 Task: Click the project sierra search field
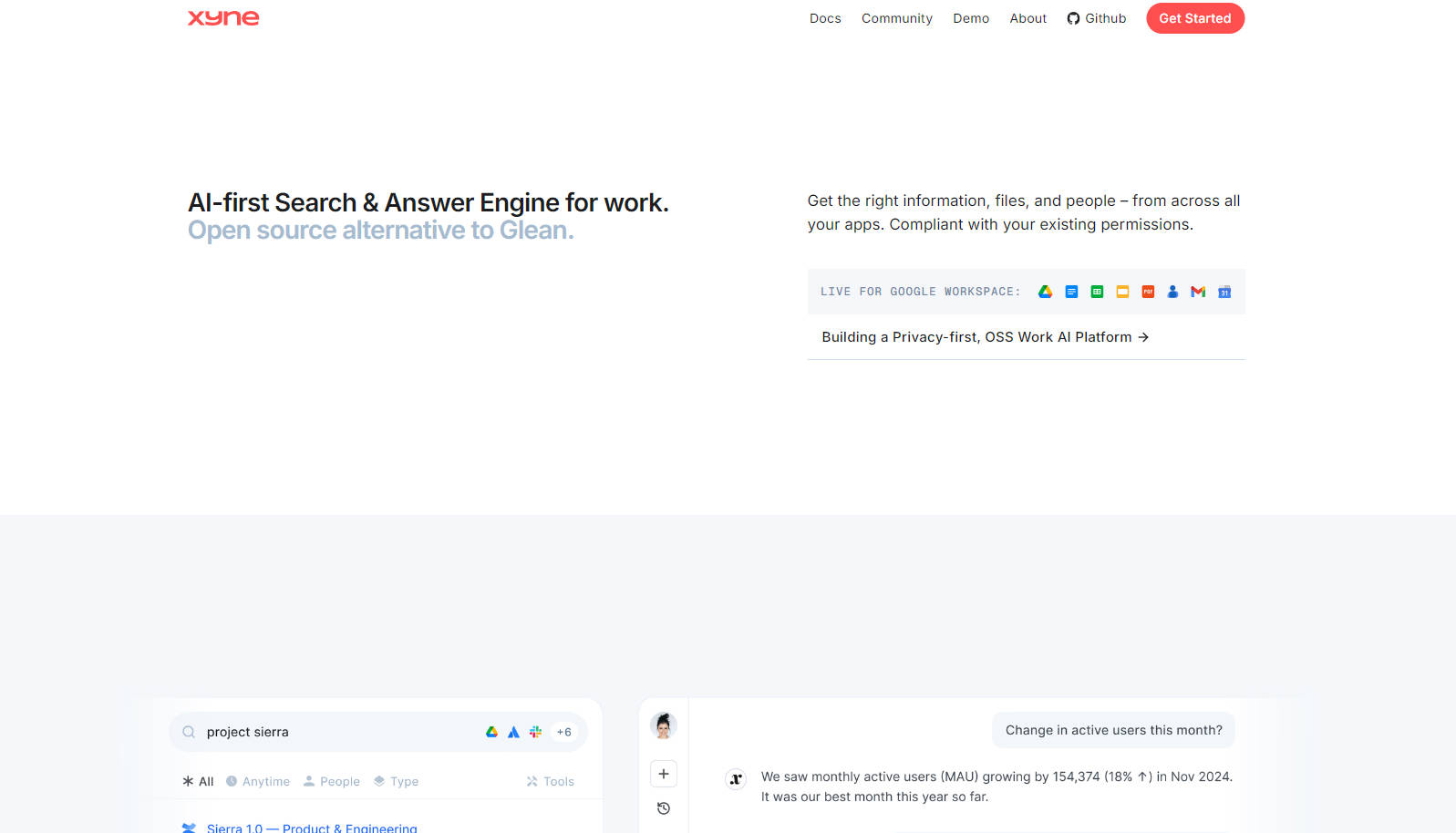pyautogui.click(x=337, y=732)
